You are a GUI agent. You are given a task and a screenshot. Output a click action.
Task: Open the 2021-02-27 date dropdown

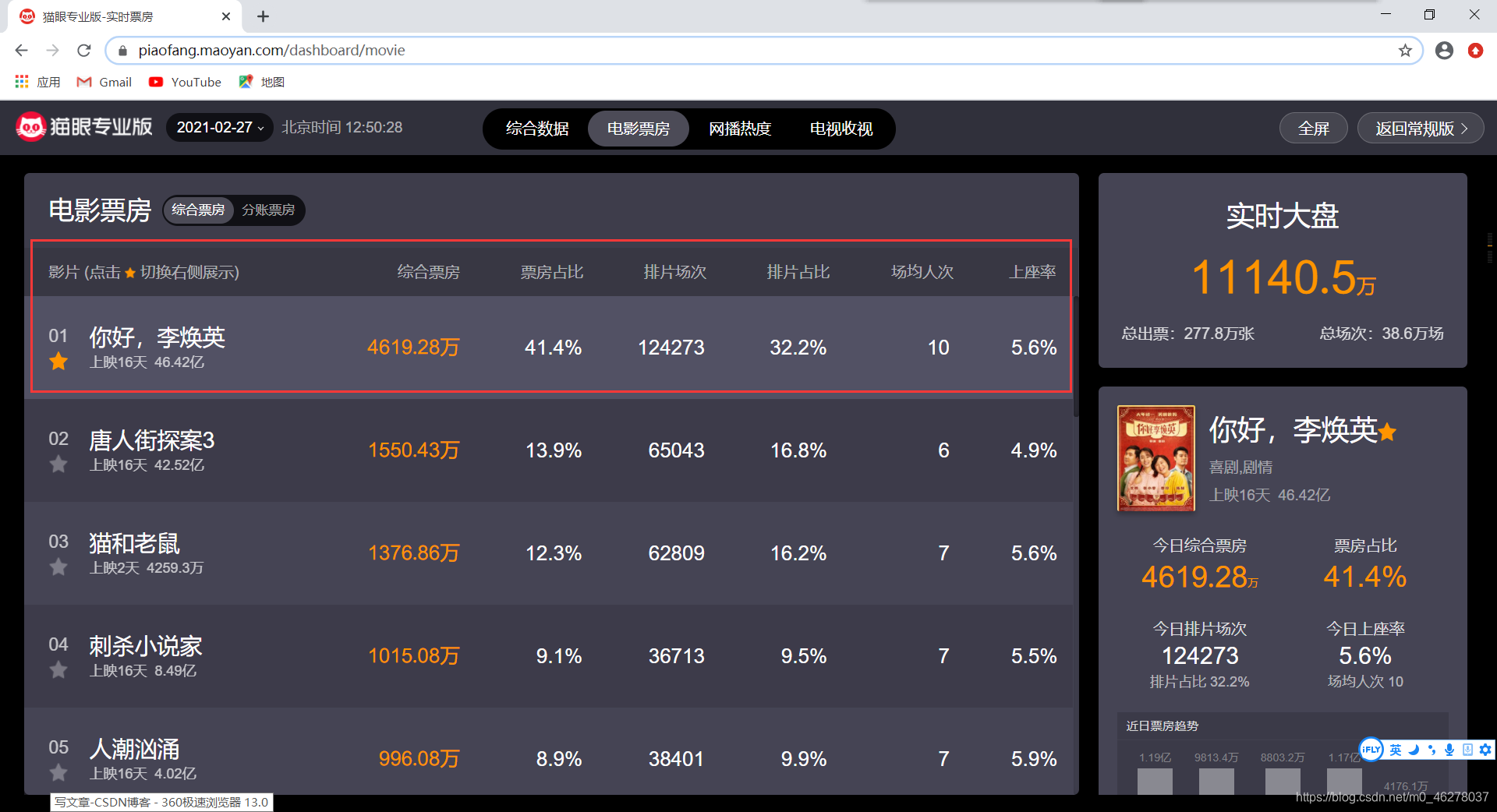(x=220, y=127)
